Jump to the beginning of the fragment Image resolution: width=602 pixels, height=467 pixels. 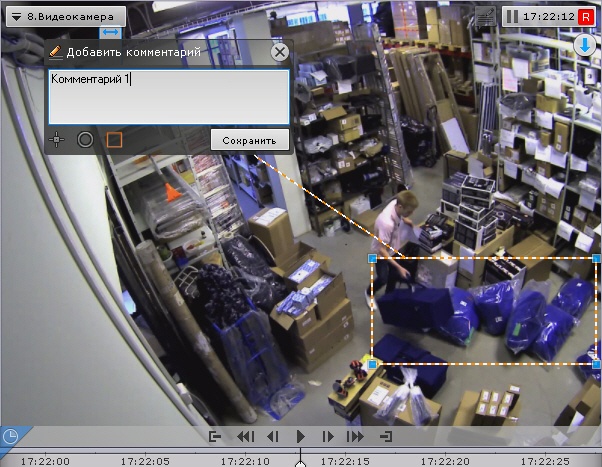coord(215,436)
